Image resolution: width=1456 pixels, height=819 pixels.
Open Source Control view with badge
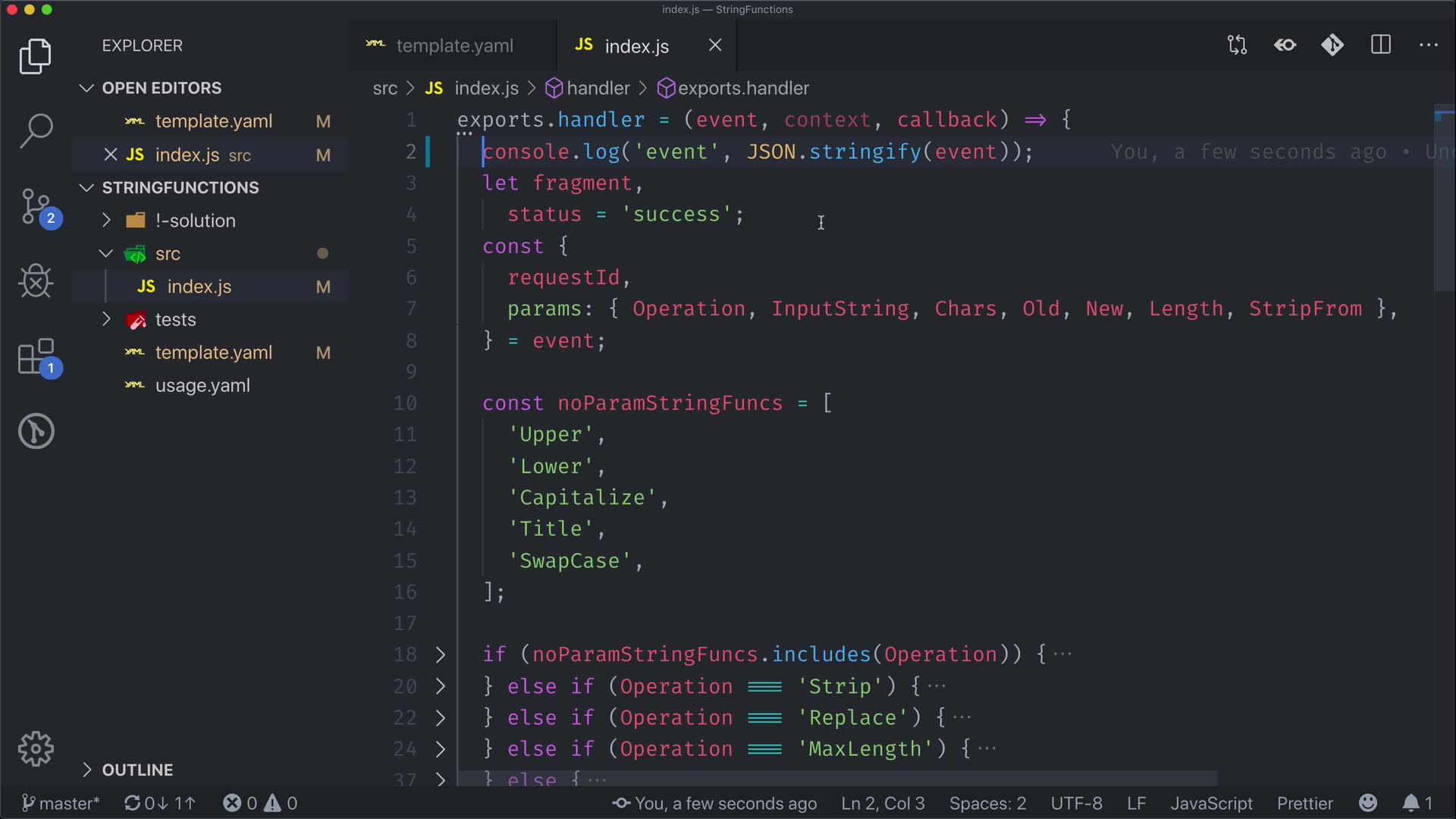tap(36, 206)
